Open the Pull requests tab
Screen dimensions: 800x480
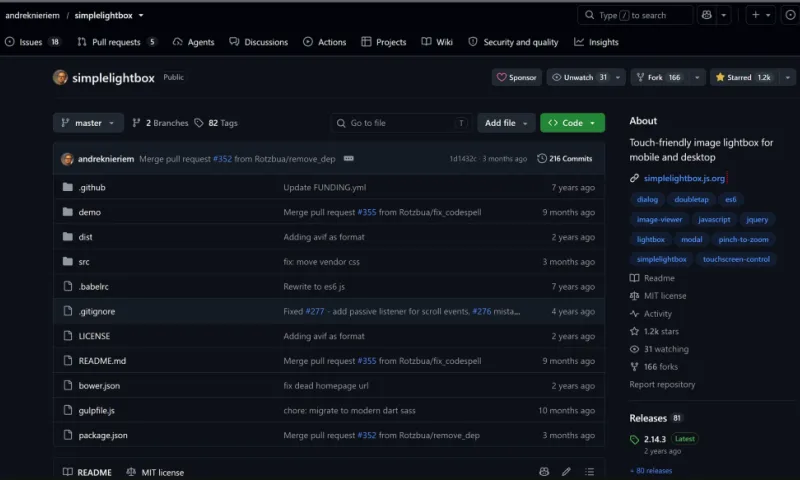[117, 42]
